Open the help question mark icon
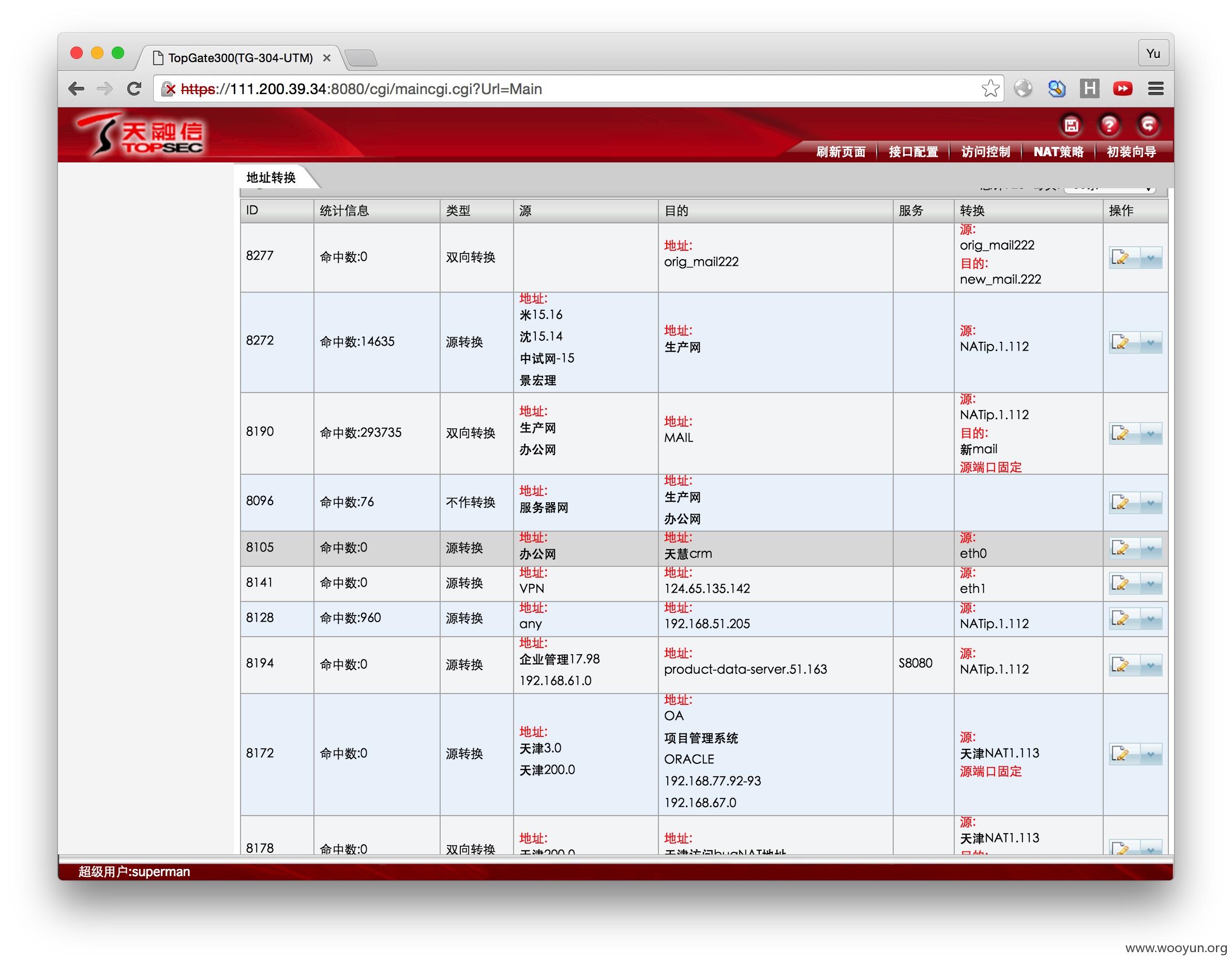This screenshot has height=963, width=1232. pos(1109,125)
